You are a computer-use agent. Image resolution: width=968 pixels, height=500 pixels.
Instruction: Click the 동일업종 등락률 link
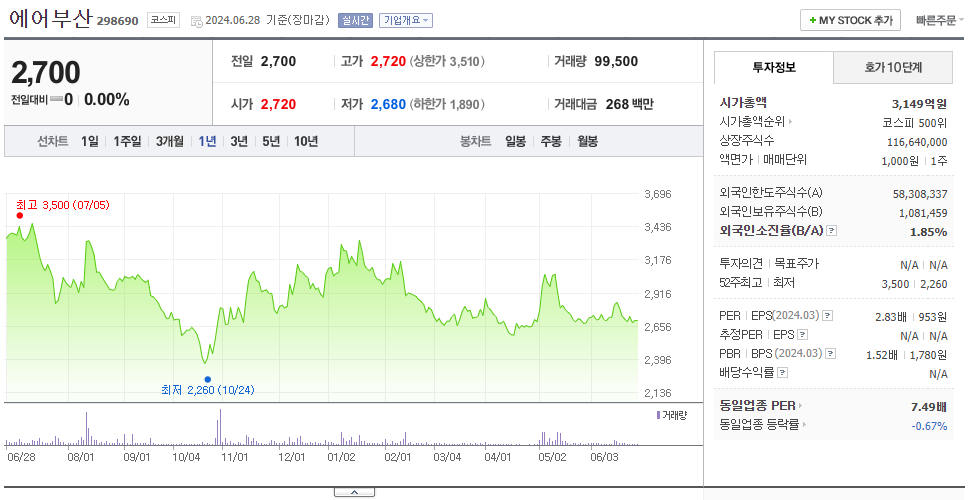(x=759, y=425)
